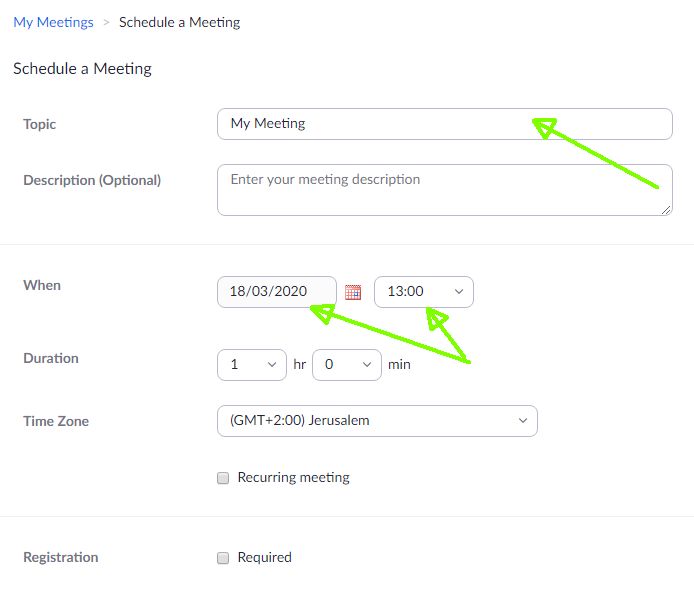Expand the duration hours dropdown

pyautogui.click(x=252, y=365)
